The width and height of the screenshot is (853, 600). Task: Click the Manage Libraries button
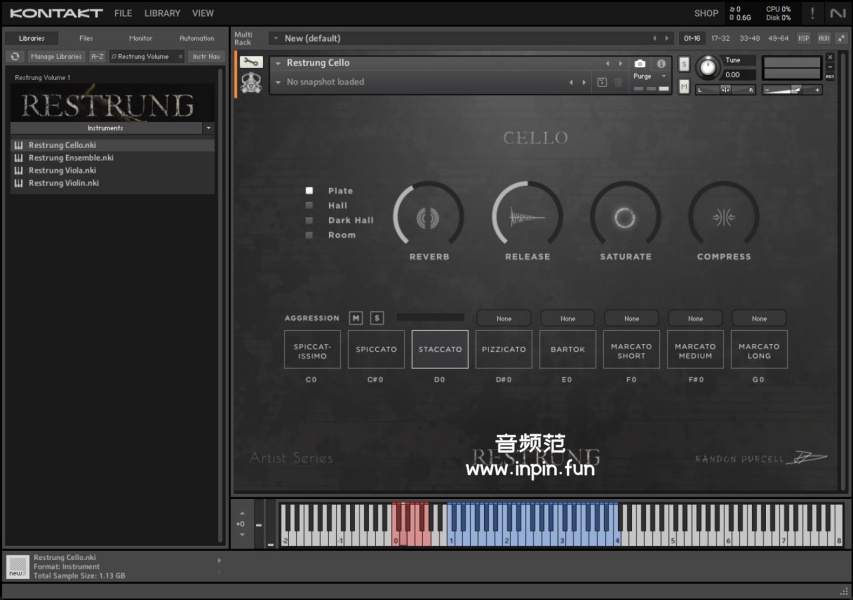pyautogui.click(x=56, y=57)
